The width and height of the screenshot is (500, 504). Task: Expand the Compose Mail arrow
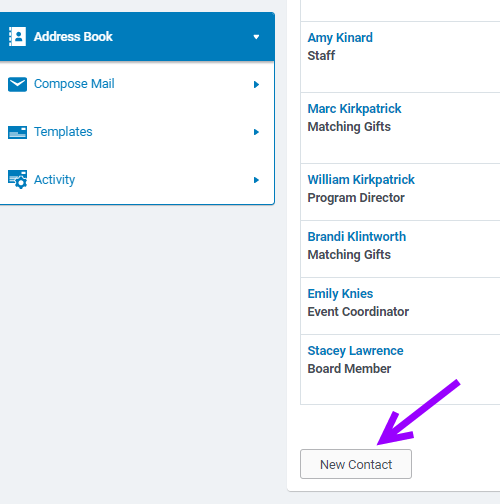(x=256, y=84)
